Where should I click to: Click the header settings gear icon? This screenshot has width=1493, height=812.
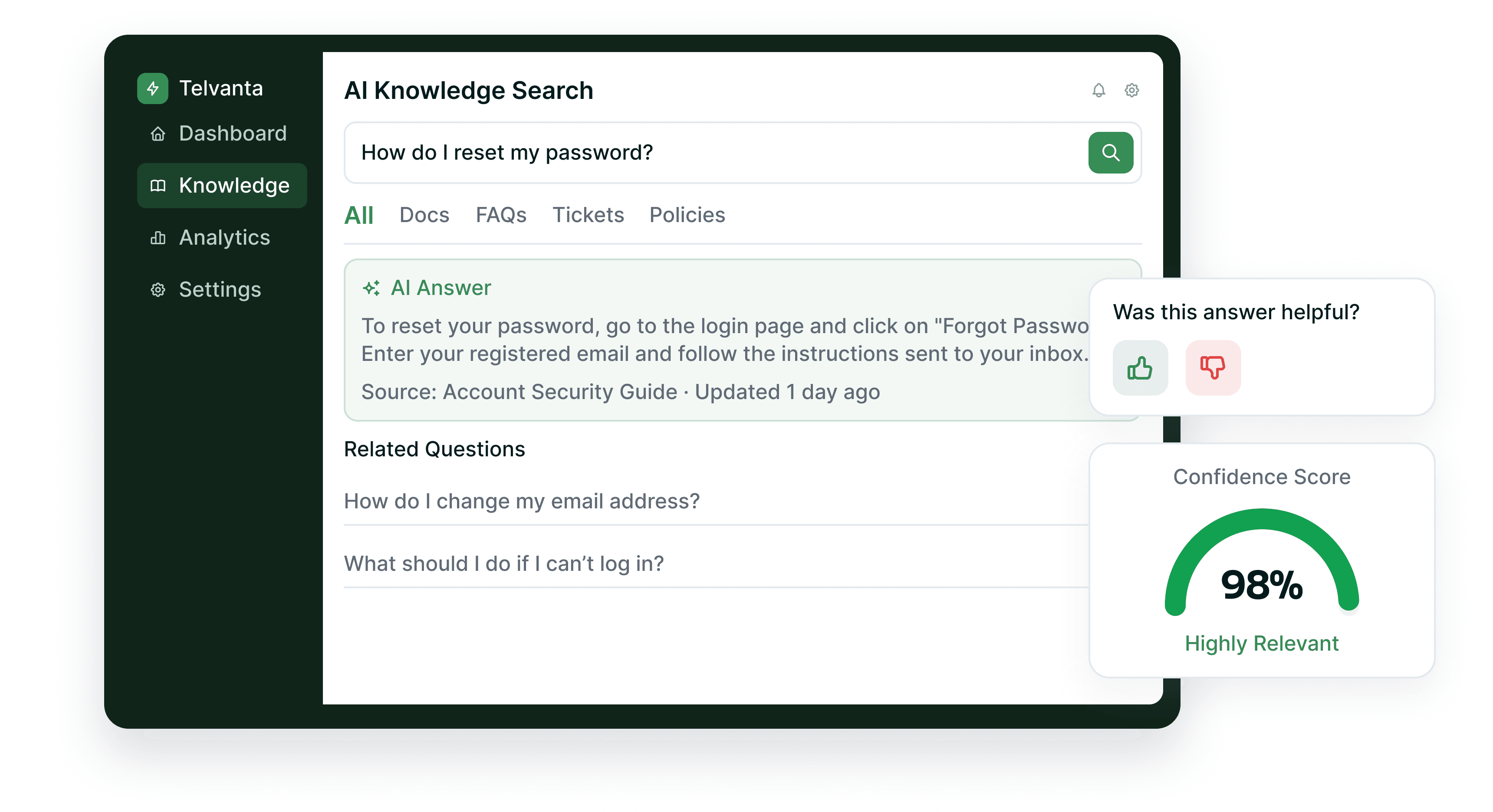1131,90
